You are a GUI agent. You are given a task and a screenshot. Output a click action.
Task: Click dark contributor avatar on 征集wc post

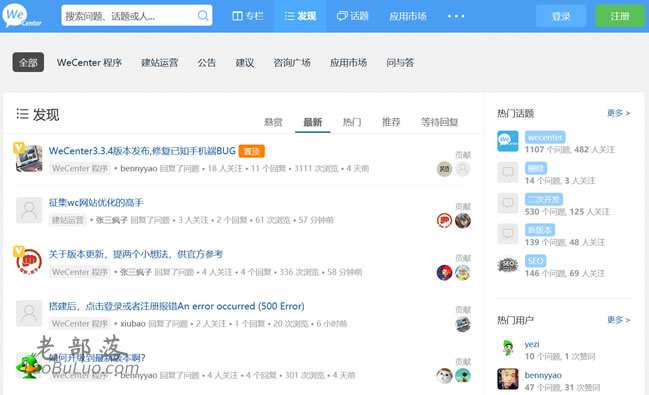pos(463,220)
